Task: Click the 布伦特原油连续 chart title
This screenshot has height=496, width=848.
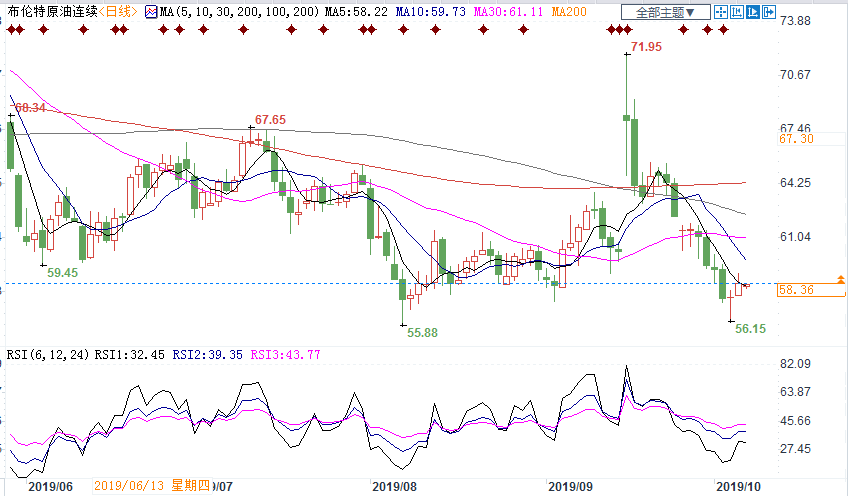Action: click(52, 11)
